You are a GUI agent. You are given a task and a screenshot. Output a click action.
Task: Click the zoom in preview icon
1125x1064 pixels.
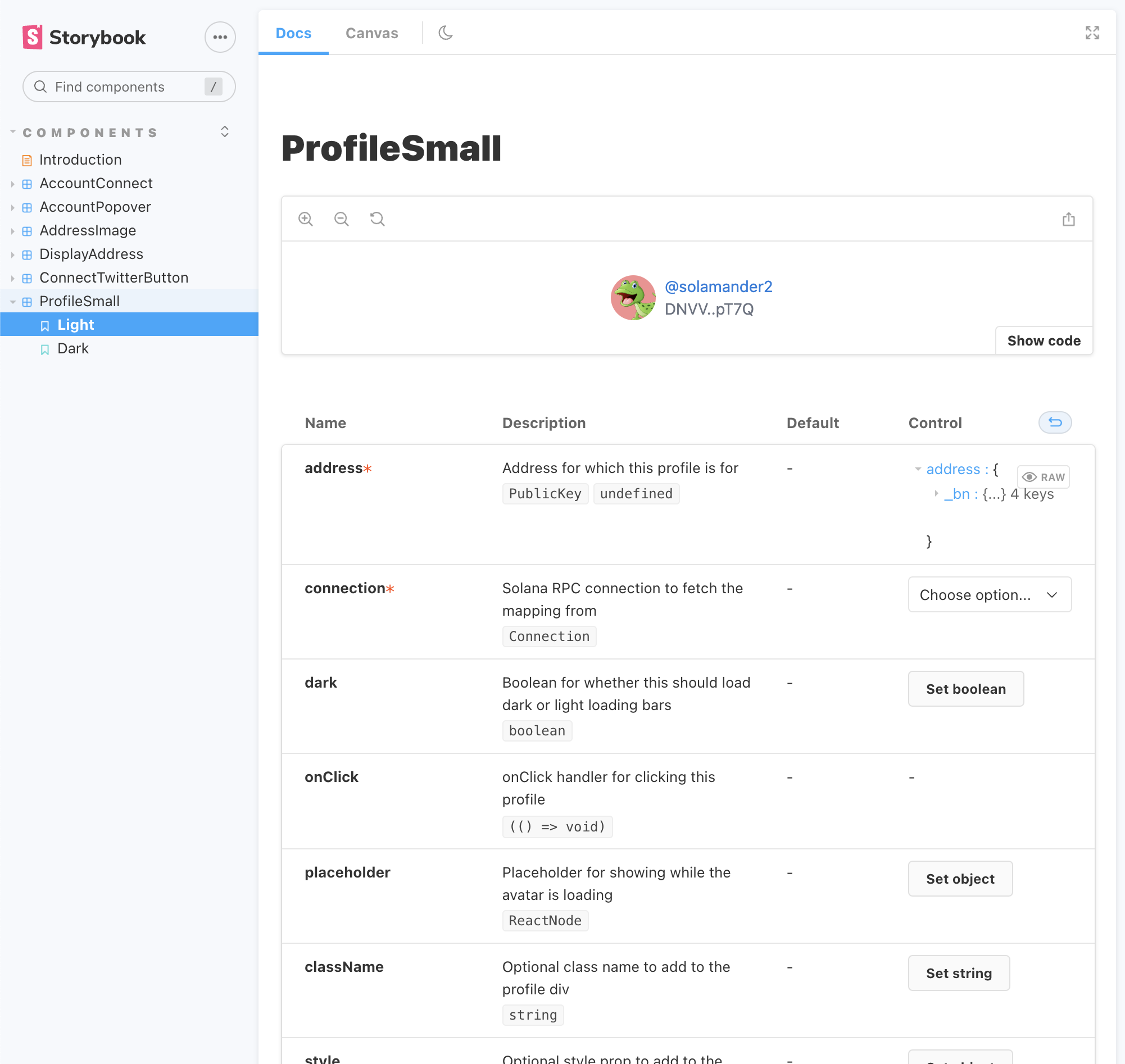point(305,219)
